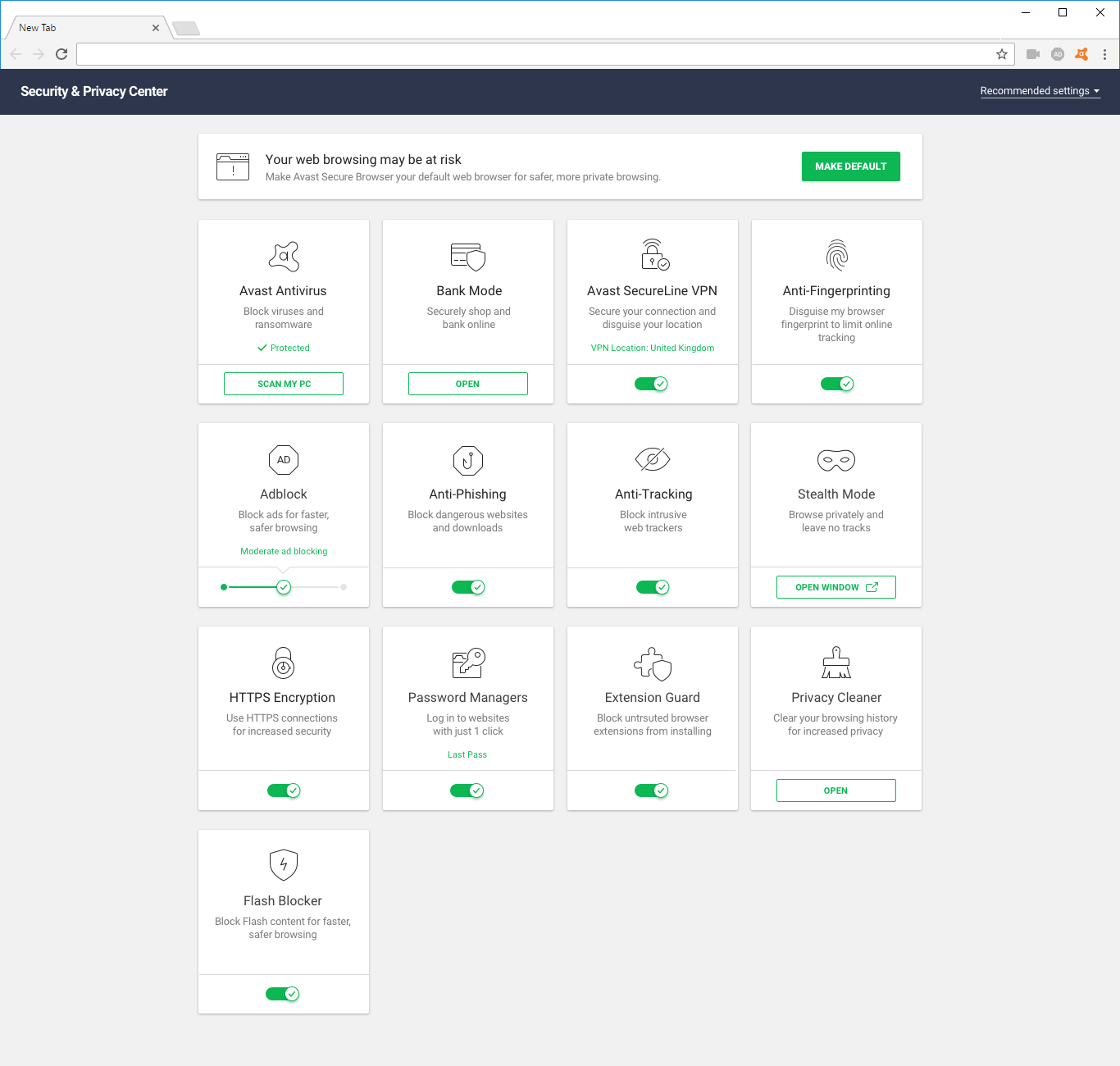Disable the Anti-Phishing switch
The height and width of the screenshot is (1066, 1120).
click(x=468, y=587)
